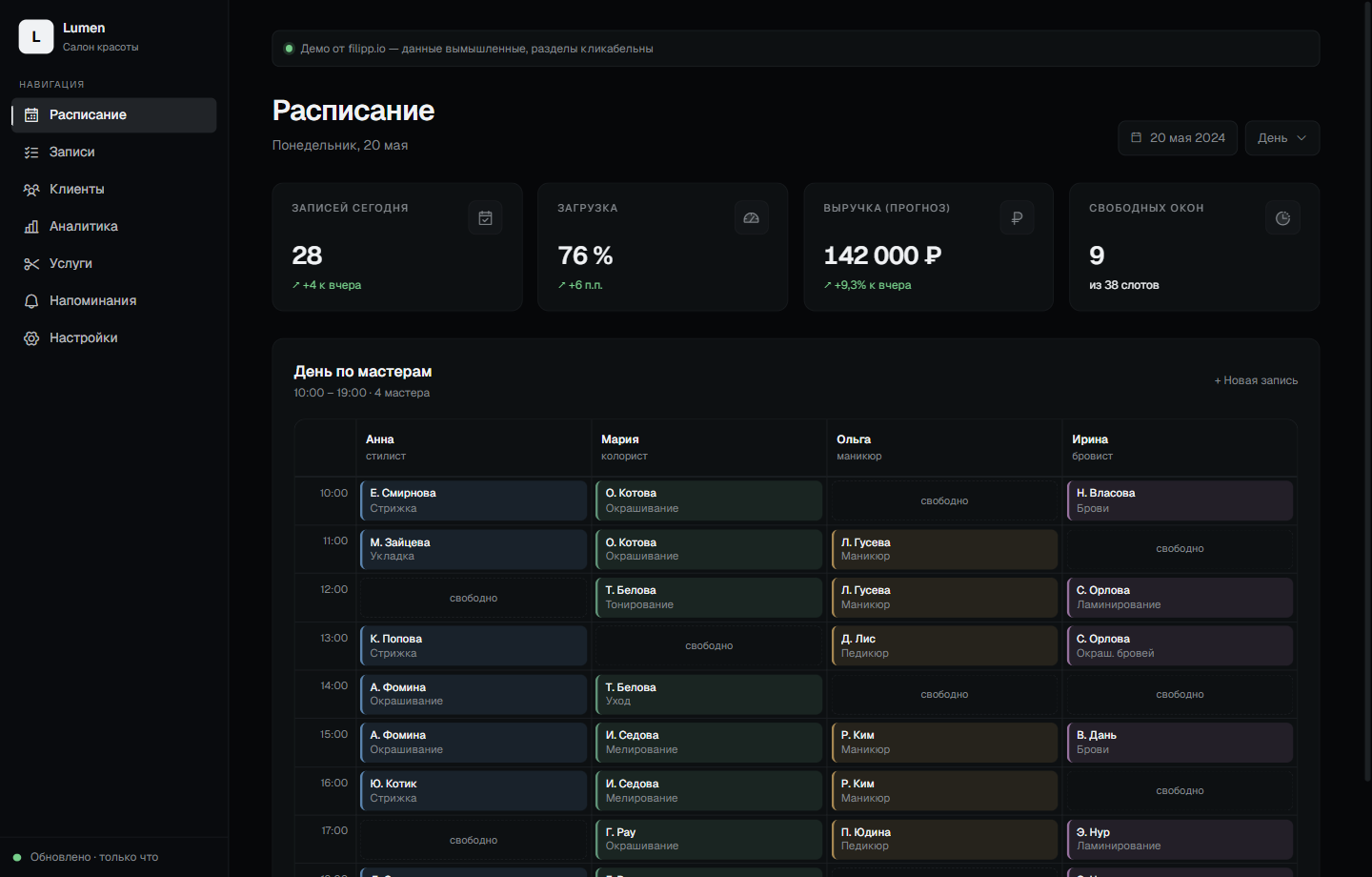Click the gauge icon in Загрузка card
This screenshot has height=877, width=1372.
[x=751, y=218]
